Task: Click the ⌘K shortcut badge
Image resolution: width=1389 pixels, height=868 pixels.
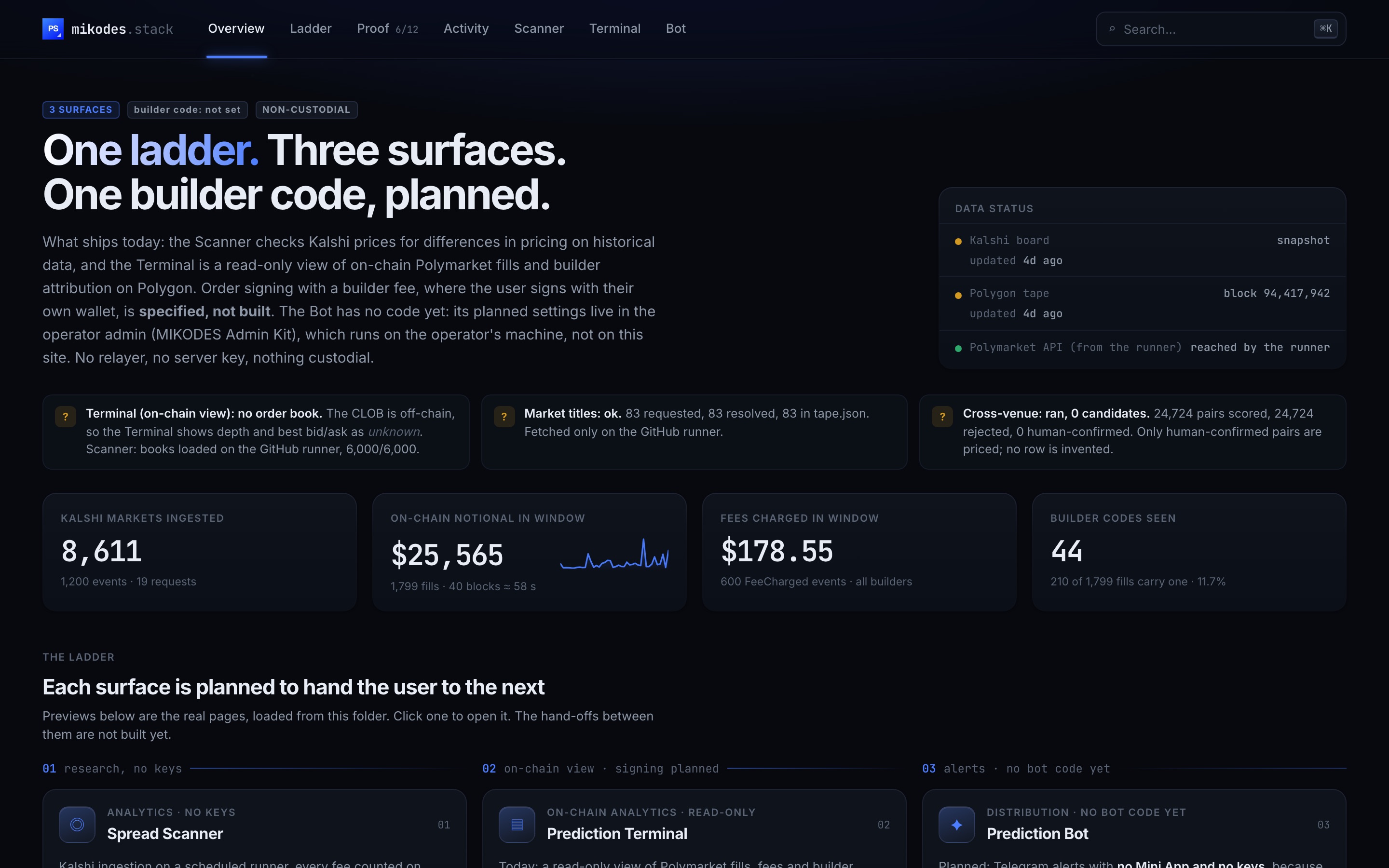Action: tap(1326, 29)
